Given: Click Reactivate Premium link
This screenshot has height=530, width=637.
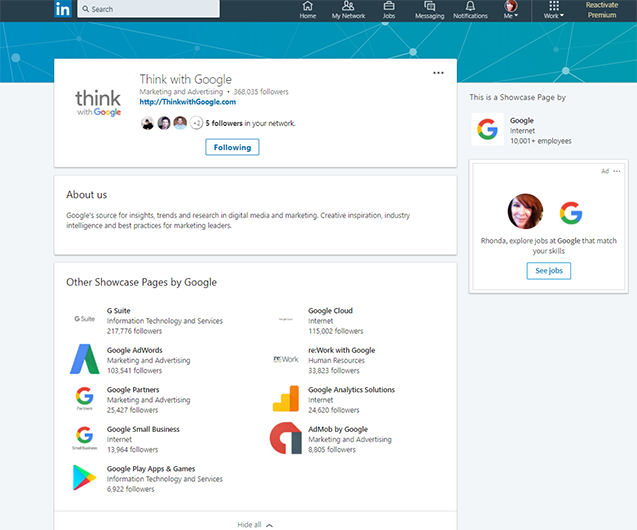Looking at the screenshot, I should tap(602, 10).
